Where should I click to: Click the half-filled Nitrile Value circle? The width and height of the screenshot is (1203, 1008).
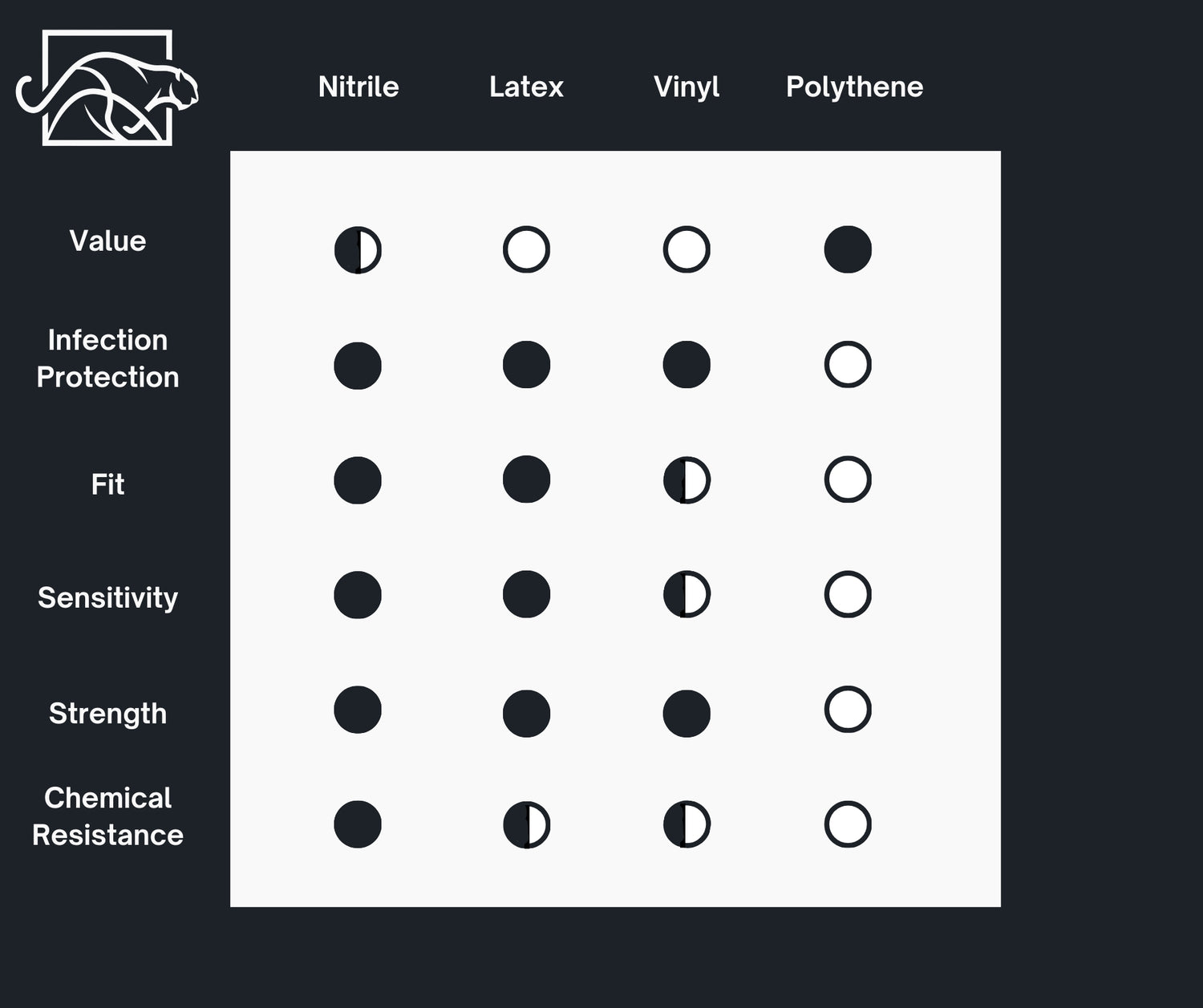pyautogui.click(x=358, y=250)
